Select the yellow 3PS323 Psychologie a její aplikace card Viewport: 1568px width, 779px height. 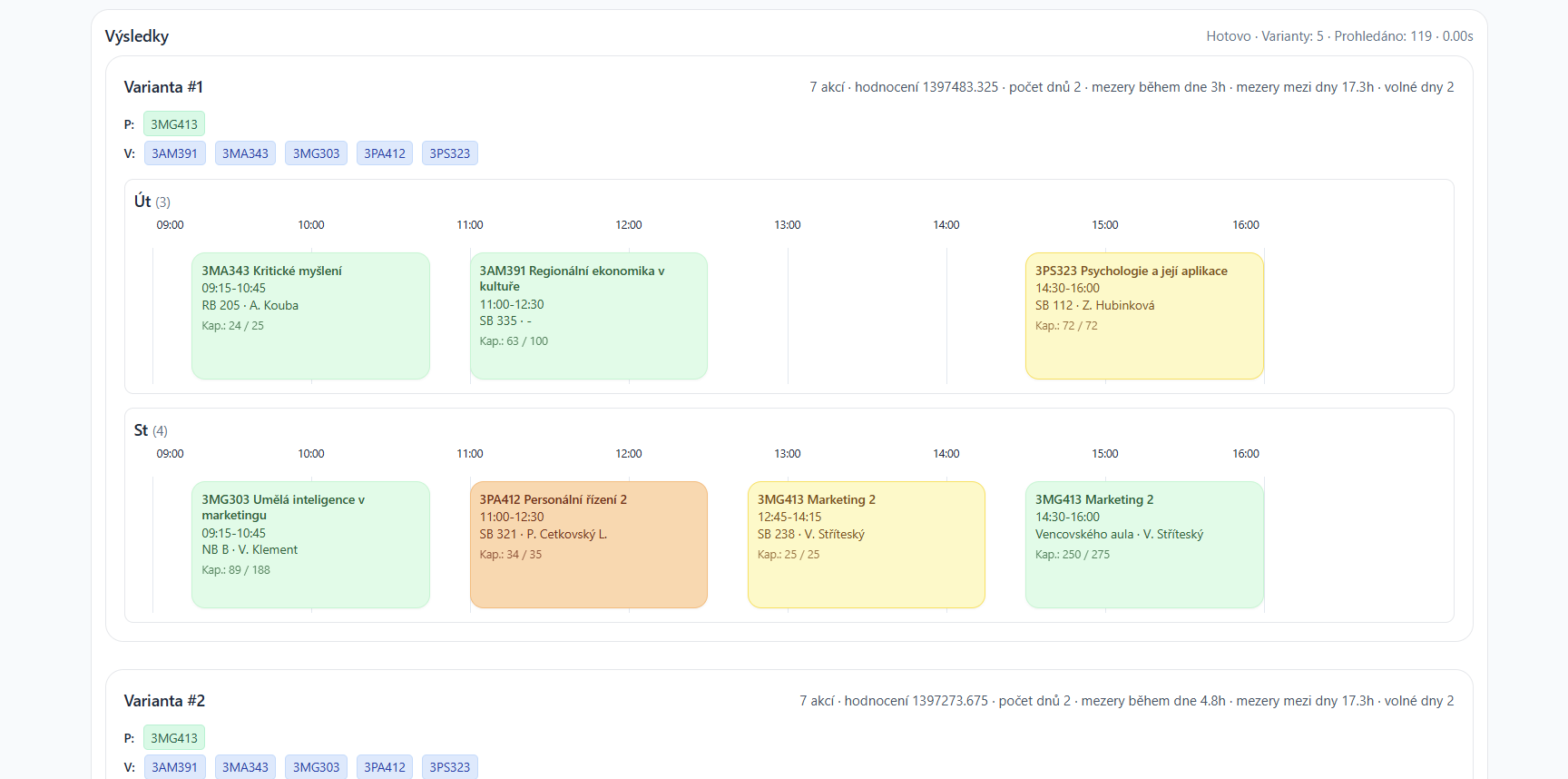[x=1143, y=315]
